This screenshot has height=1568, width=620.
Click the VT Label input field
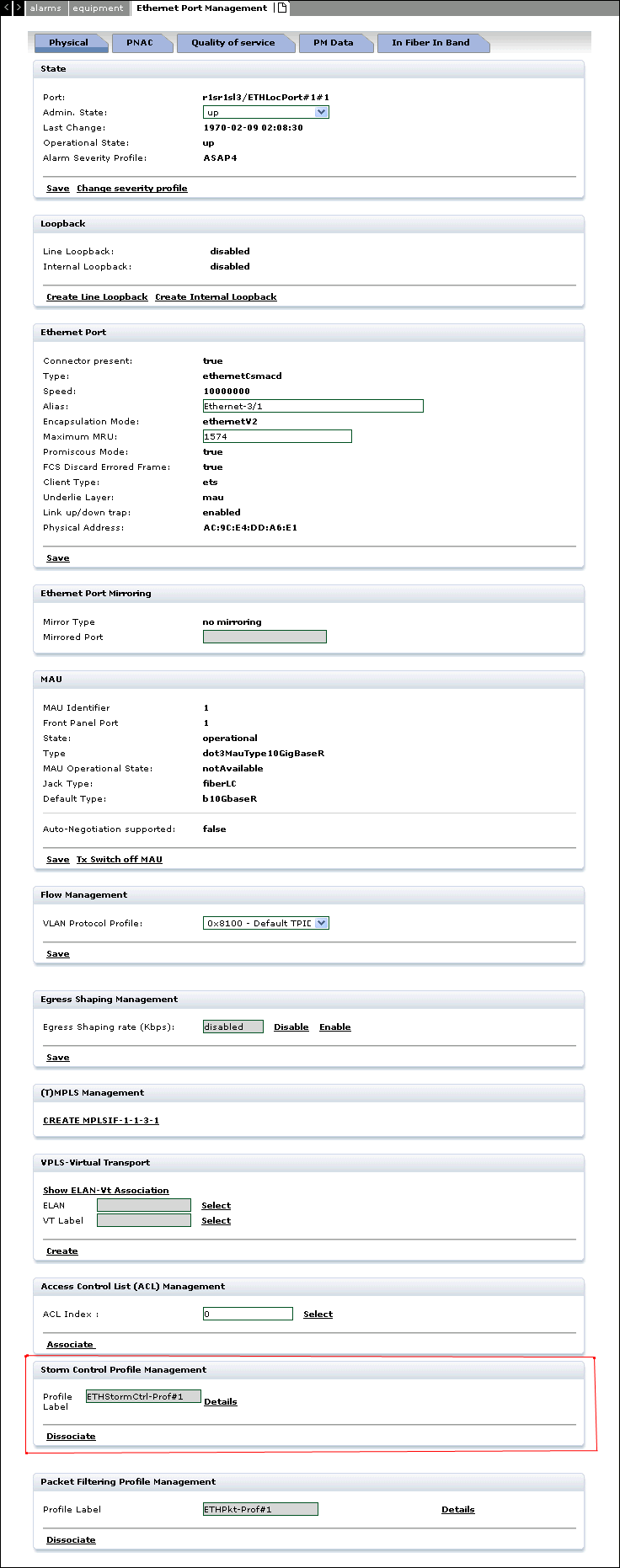click(x=144, y=1220)
